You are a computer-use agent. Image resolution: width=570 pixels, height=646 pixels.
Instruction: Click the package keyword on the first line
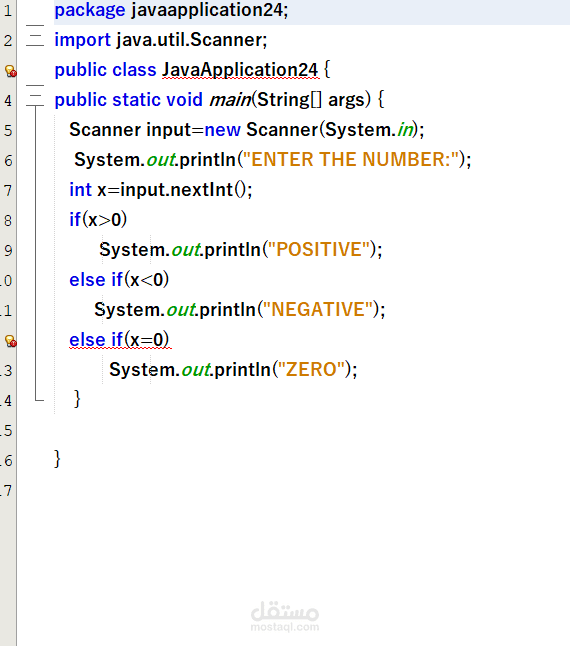(90, 11)
